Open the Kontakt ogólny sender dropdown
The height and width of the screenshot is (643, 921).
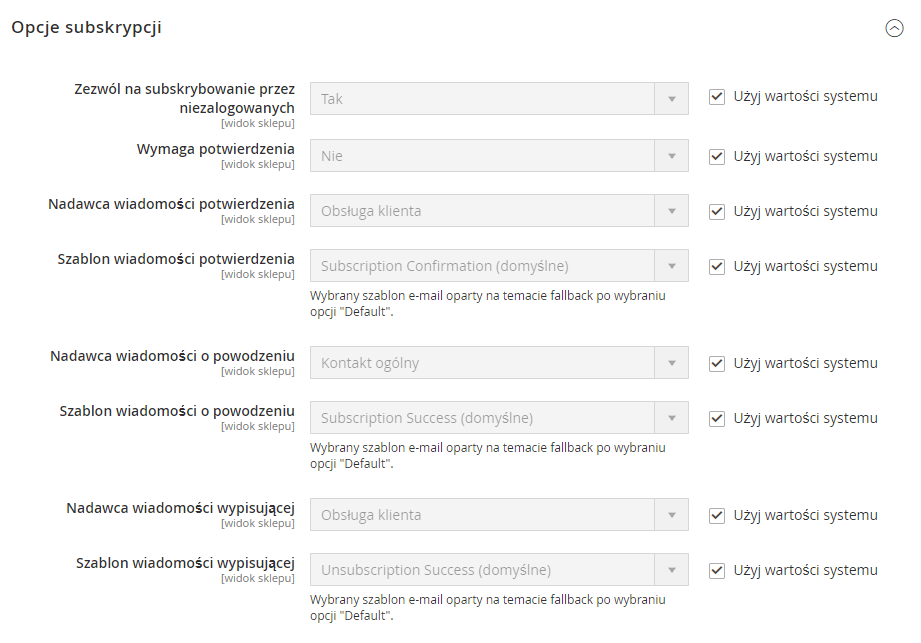tap(499, 363)
